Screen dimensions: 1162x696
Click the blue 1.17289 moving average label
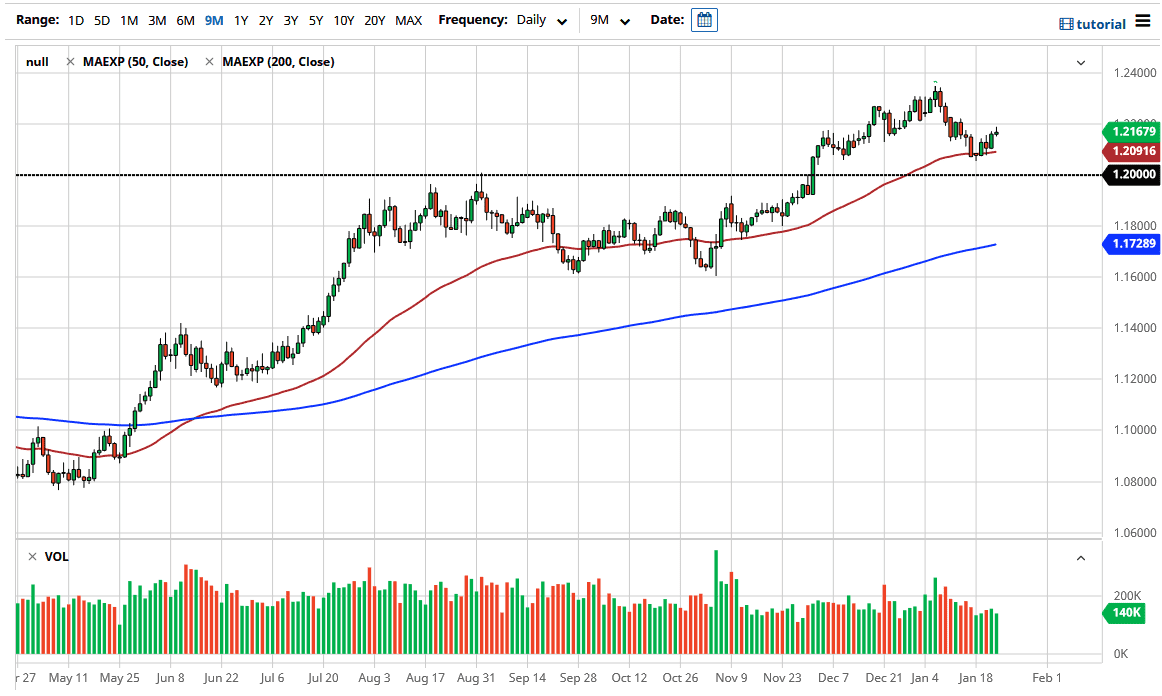tap(1131, 244)
